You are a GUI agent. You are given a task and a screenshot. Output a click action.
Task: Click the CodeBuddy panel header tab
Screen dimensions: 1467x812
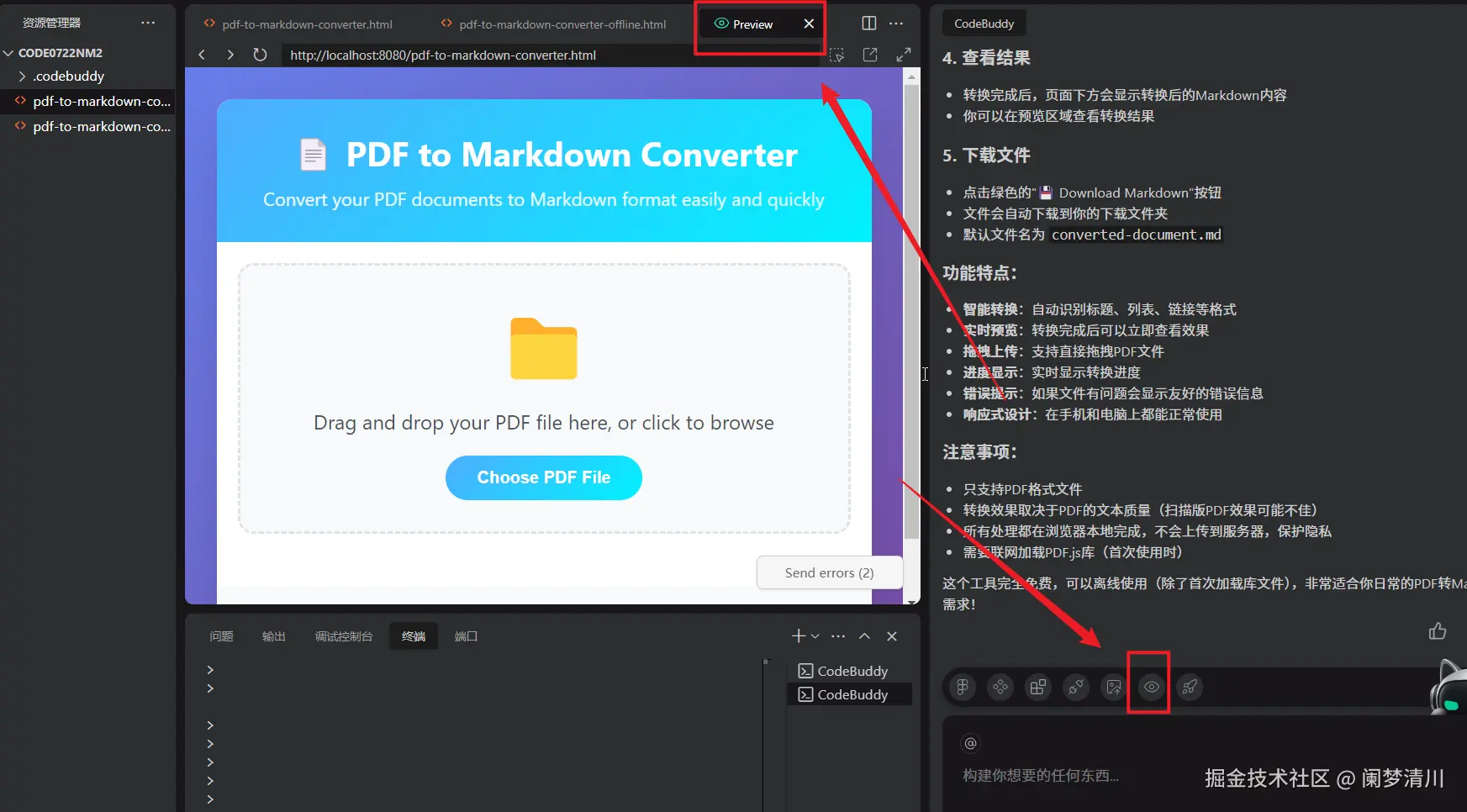click(984, 24)
